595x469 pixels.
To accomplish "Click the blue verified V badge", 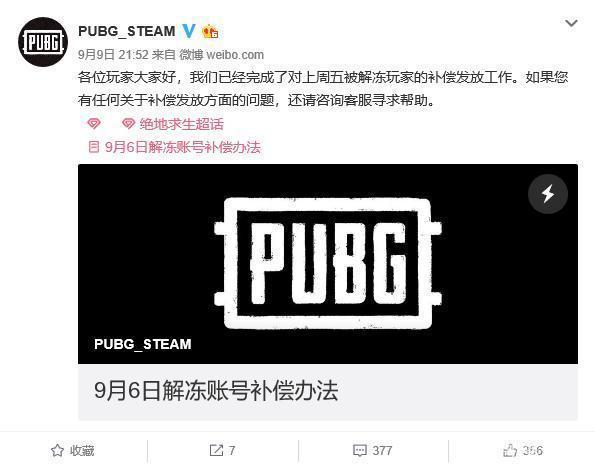I will pos(189,31).
